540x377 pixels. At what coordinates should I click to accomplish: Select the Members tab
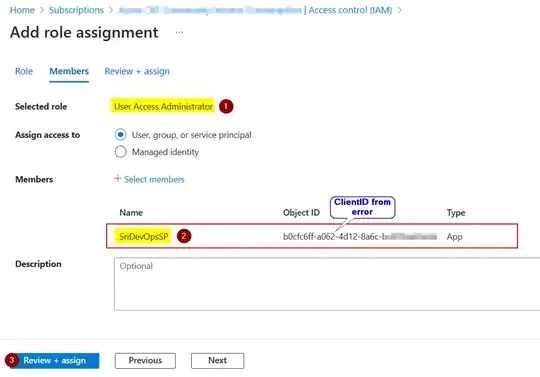click(x=69, y=71)
